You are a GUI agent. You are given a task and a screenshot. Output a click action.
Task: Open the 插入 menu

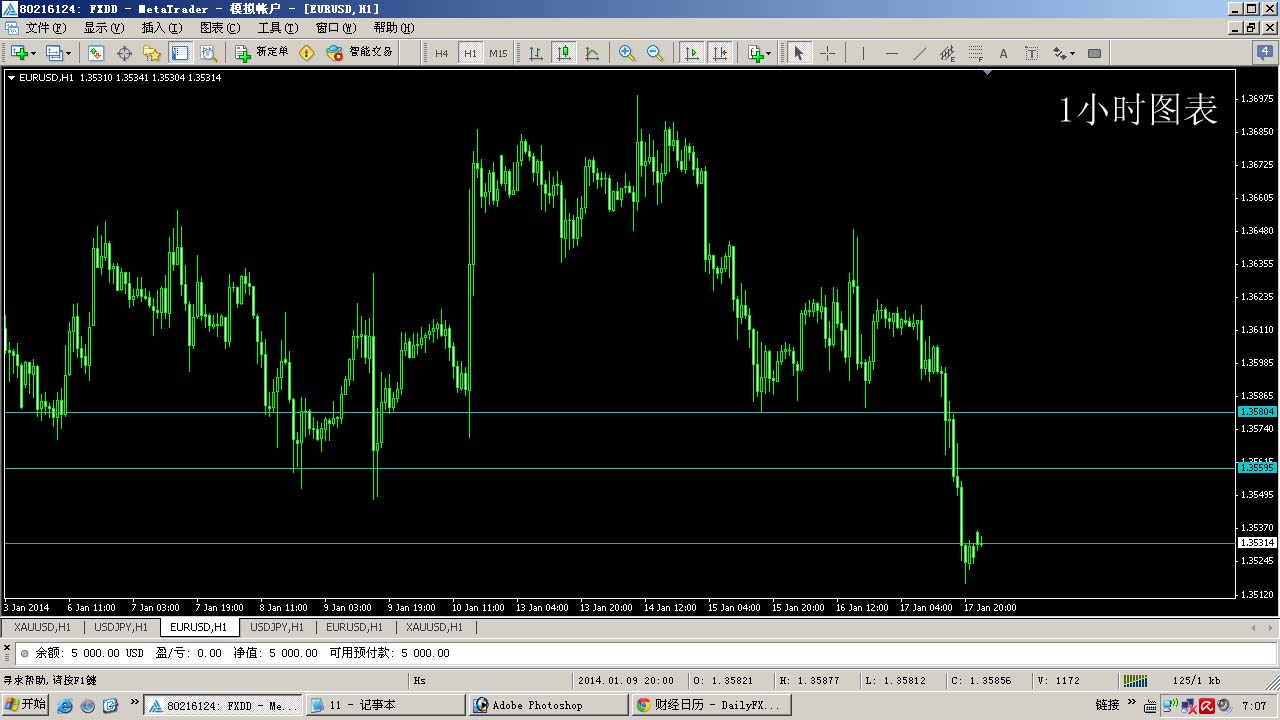click(162, 28)
